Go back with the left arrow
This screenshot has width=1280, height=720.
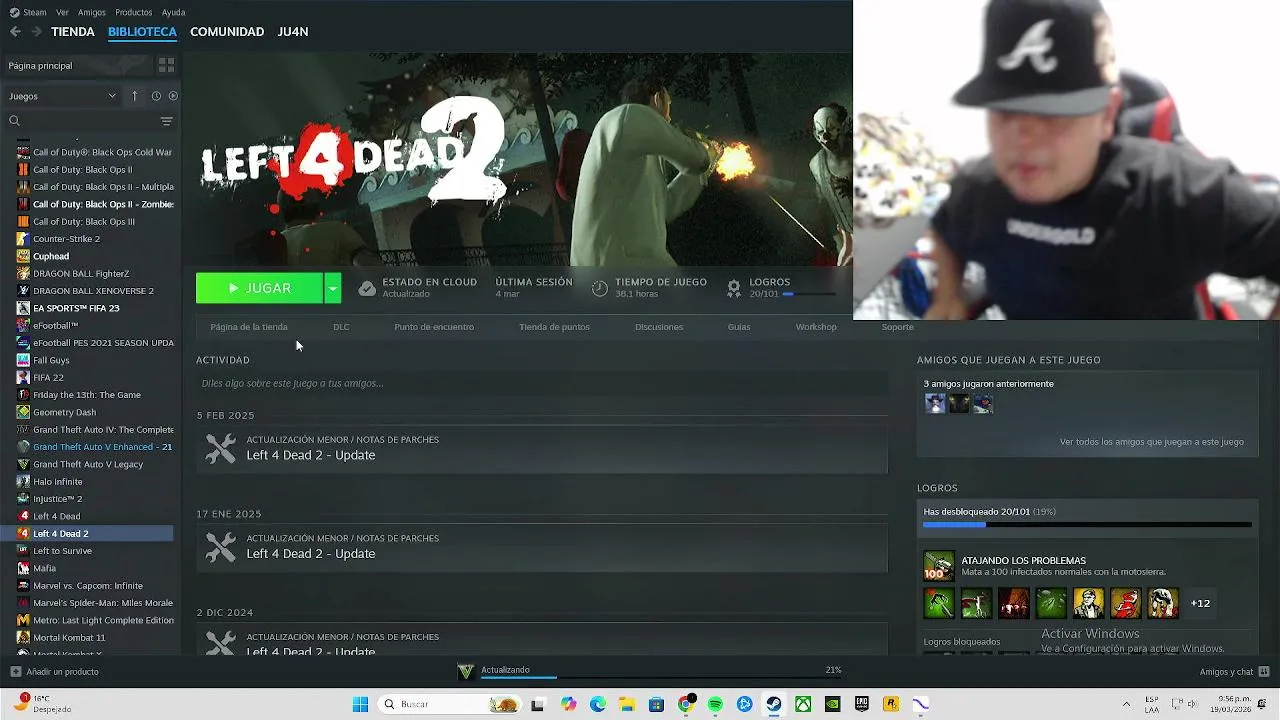[x=15, y=32]
